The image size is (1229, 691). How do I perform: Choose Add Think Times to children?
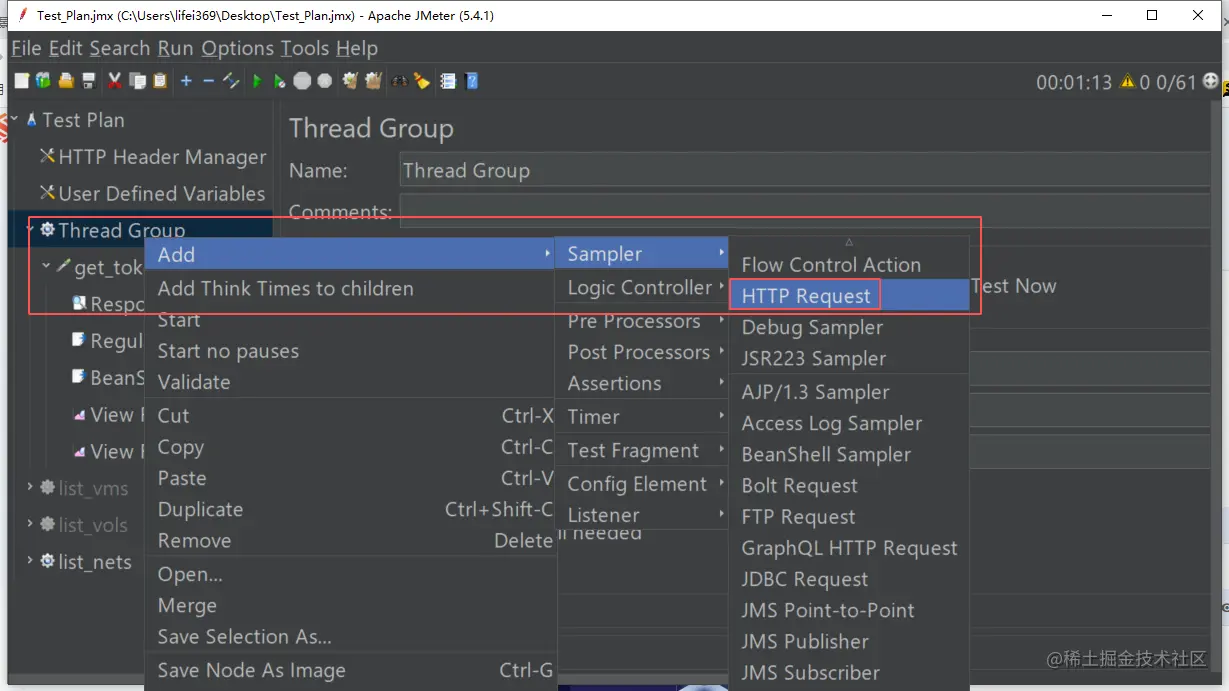coord(350,288)
